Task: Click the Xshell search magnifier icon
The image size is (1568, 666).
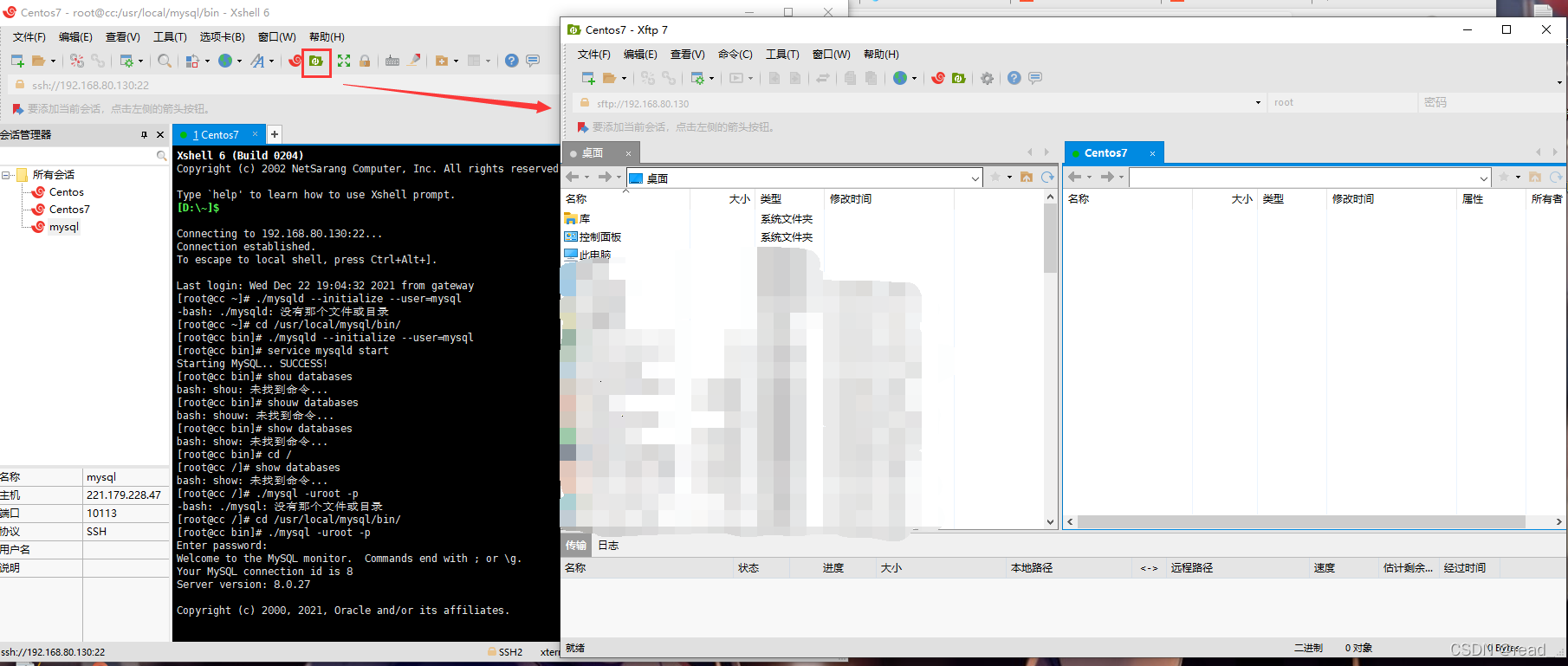Action: point(165,61)
